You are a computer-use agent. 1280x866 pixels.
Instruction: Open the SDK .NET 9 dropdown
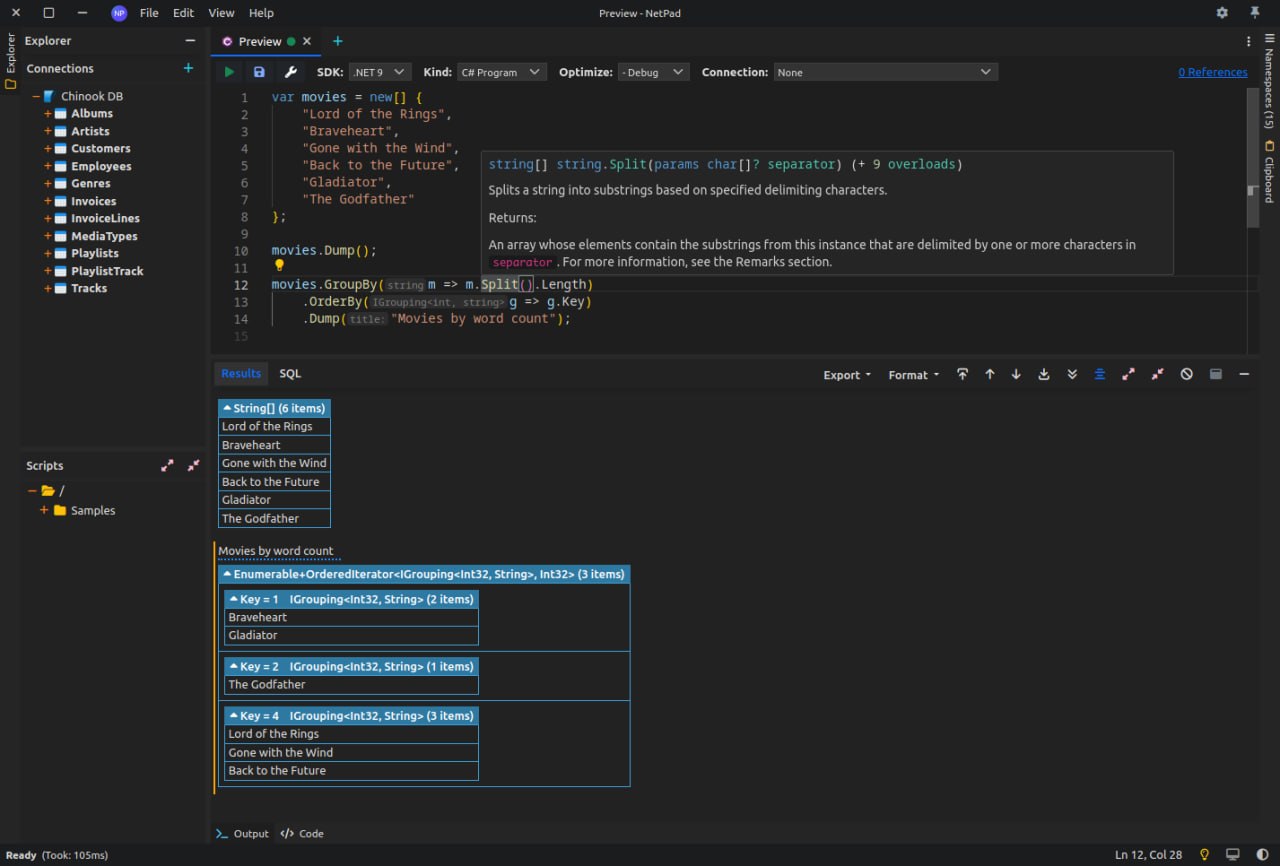click(x=380, y=72)
